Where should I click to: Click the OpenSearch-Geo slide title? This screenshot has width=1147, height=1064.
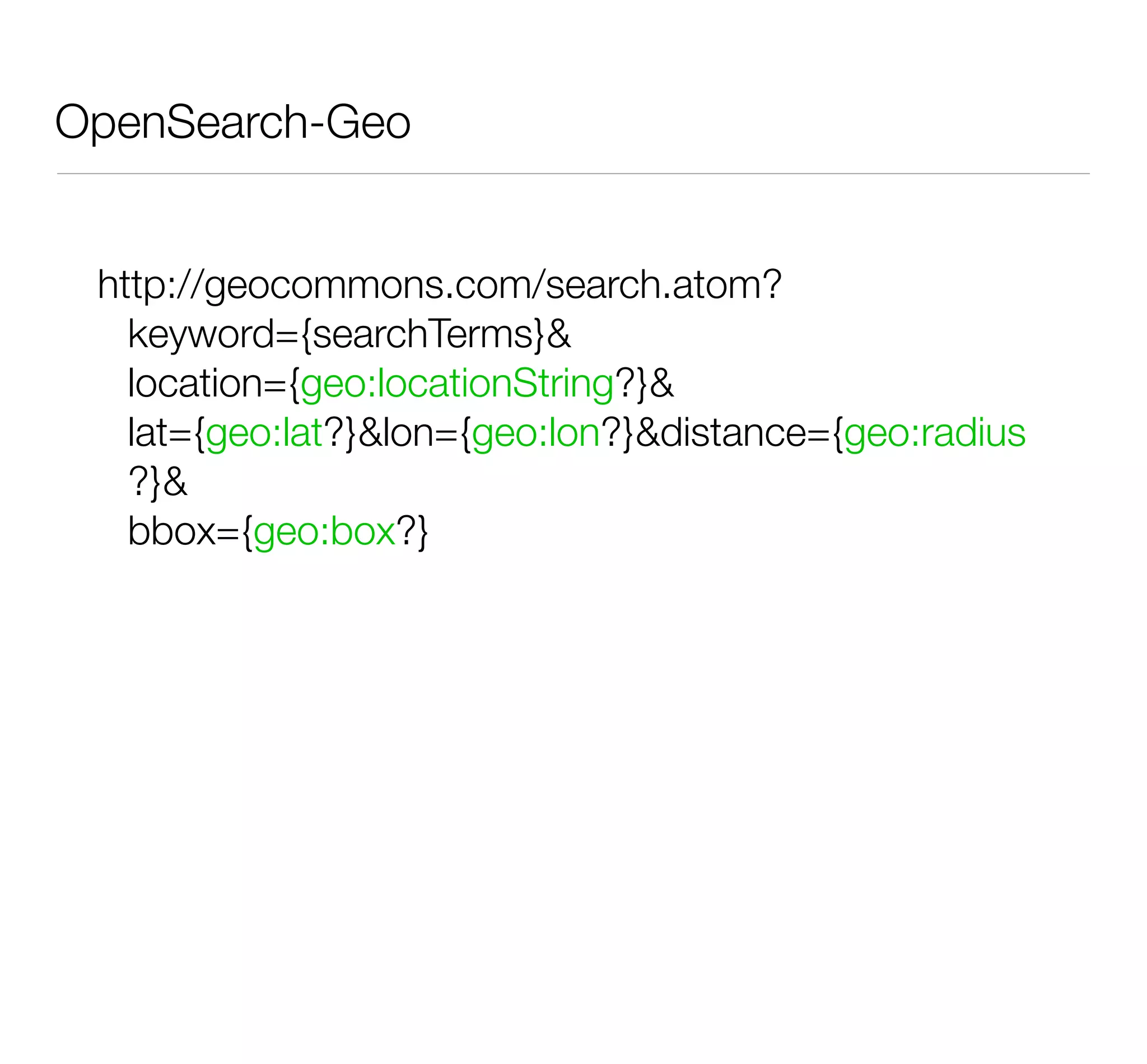click(232, 122)
